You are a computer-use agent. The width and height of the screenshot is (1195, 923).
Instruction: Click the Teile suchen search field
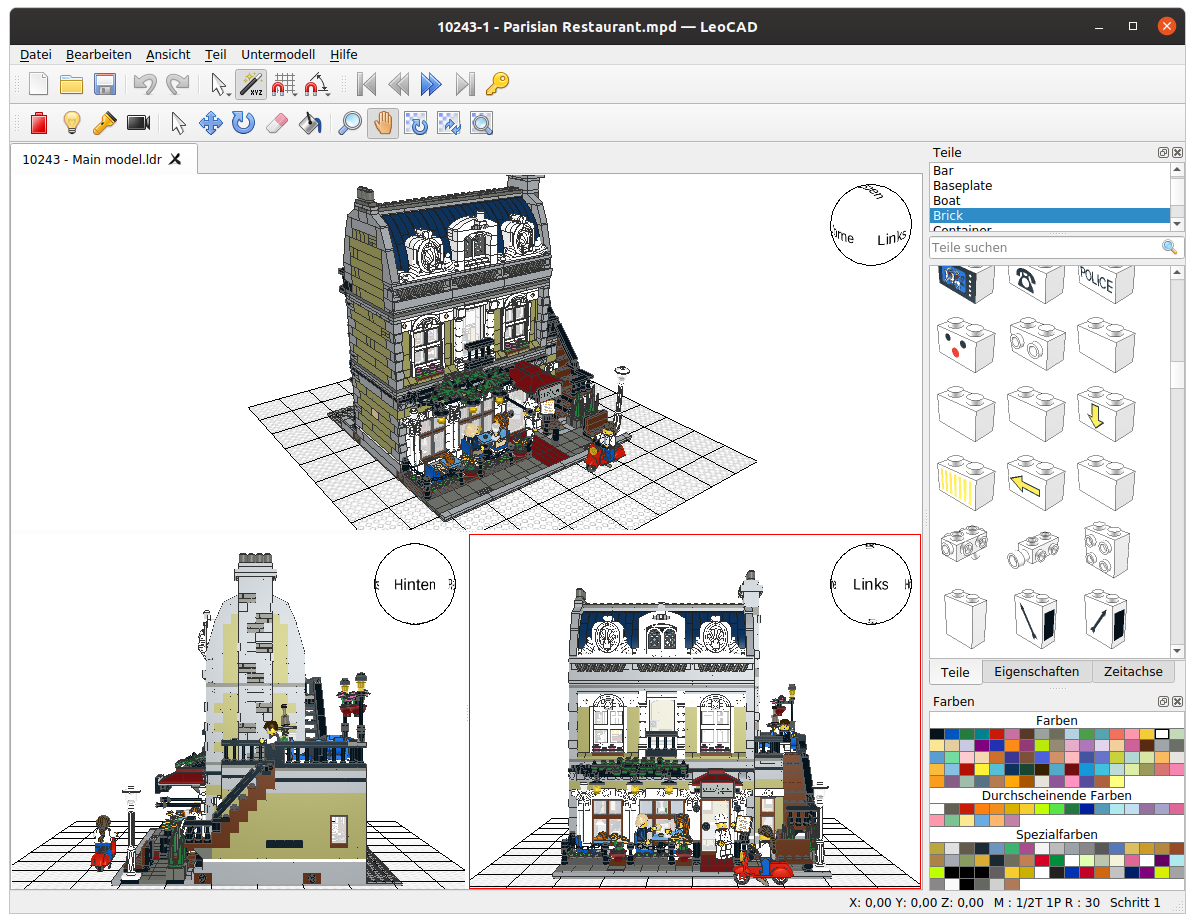point(1044,247)
